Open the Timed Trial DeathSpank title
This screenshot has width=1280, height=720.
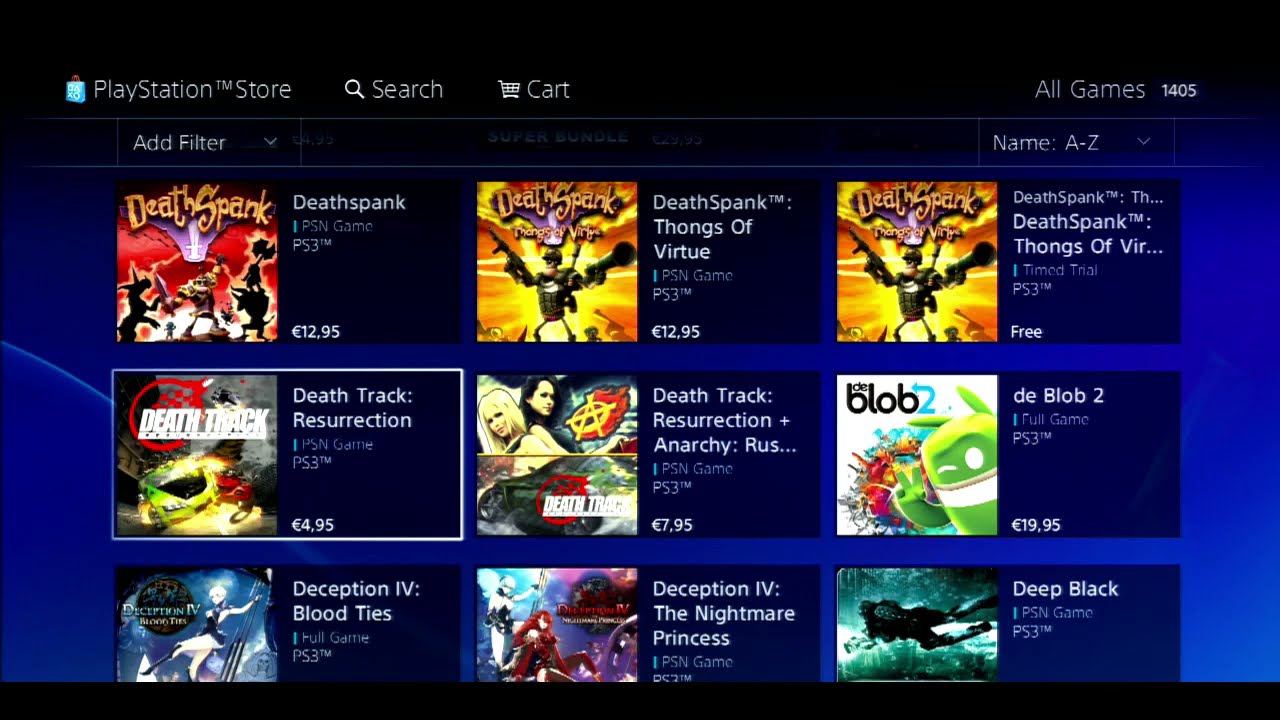[1088, 234]
